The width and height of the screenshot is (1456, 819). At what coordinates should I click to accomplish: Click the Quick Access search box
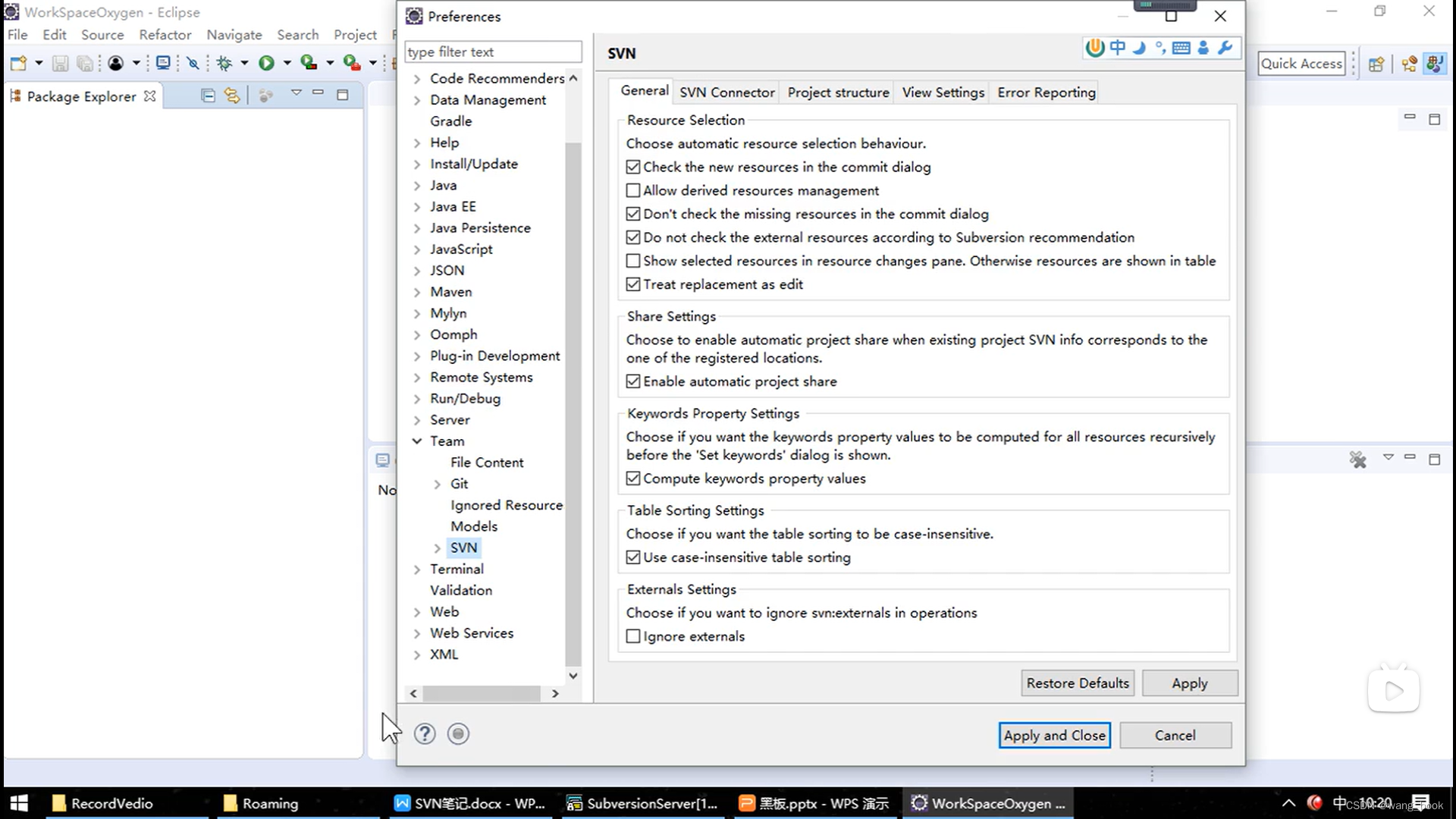[x=1301, y=64]
